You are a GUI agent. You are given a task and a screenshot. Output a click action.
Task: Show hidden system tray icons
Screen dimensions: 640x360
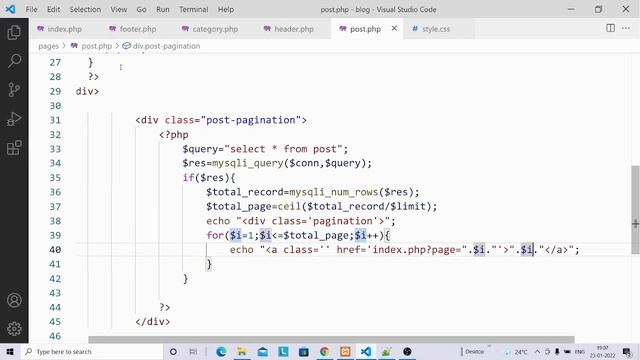click(537, 351)
